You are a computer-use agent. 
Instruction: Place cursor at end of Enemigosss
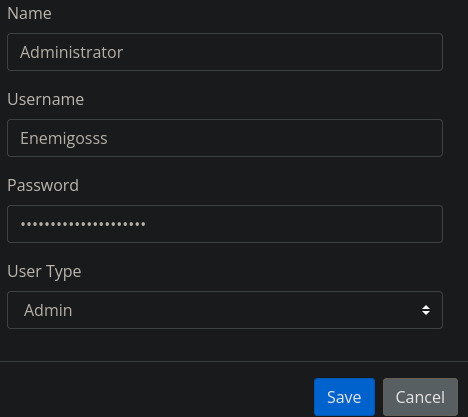point(108,138)
